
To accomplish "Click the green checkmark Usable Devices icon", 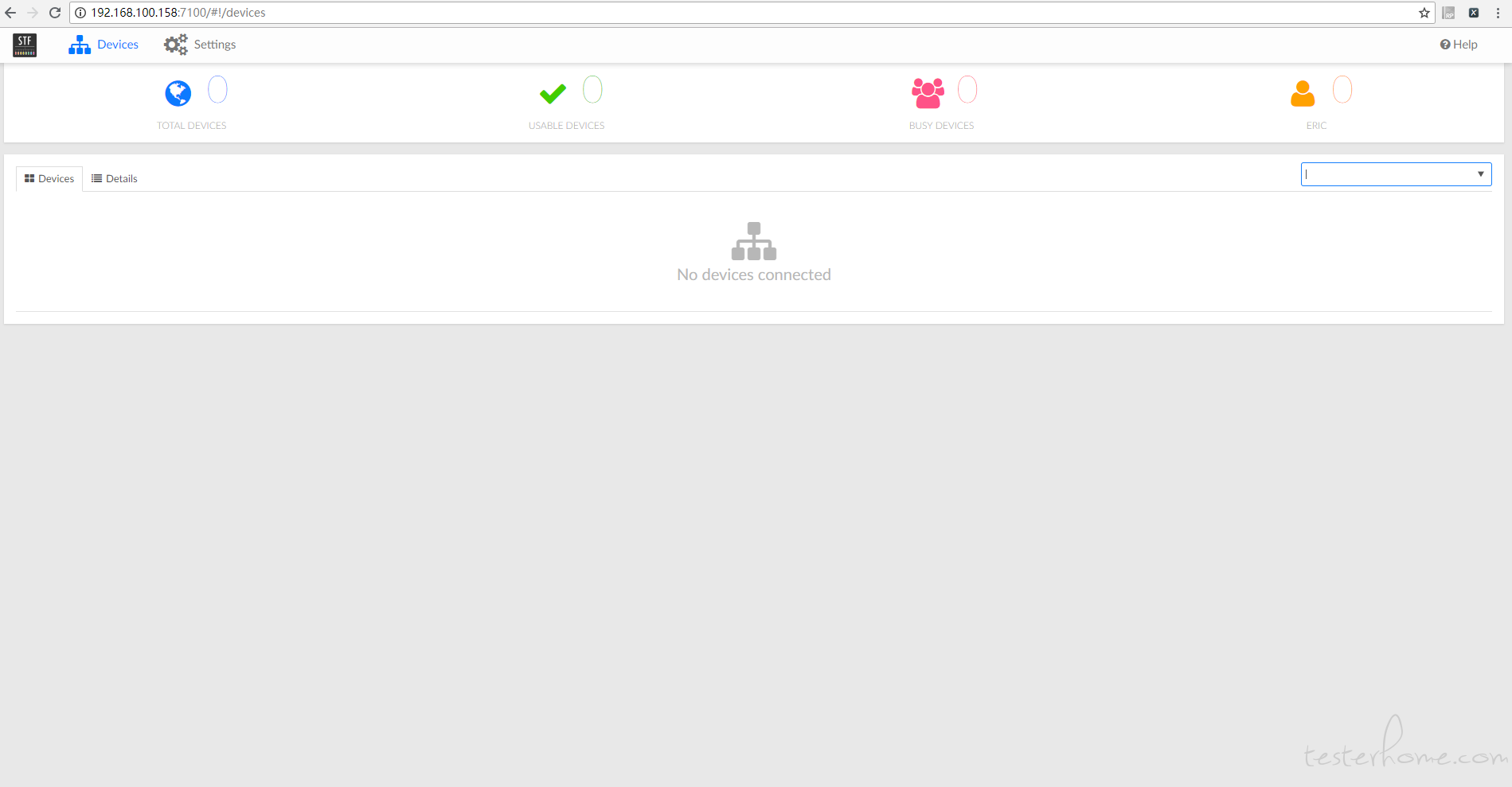I will click(x=553, y=94).
